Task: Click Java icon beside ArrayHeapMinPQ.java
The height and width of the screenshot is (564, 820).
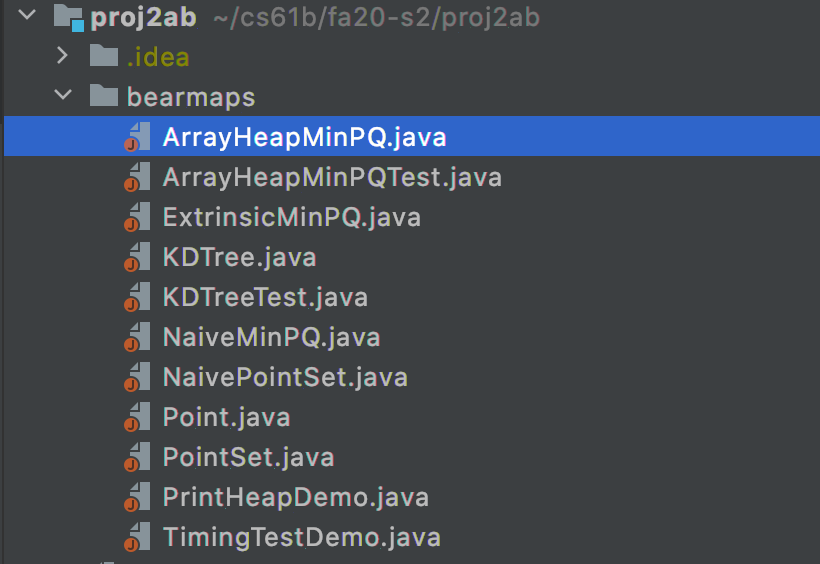Action: point(137,137)
